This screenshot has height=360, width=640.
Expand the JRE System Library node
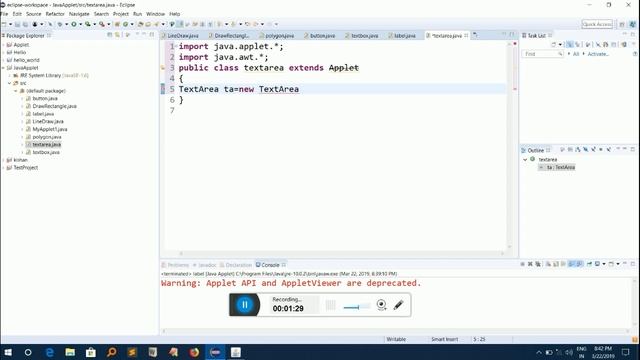10,76
